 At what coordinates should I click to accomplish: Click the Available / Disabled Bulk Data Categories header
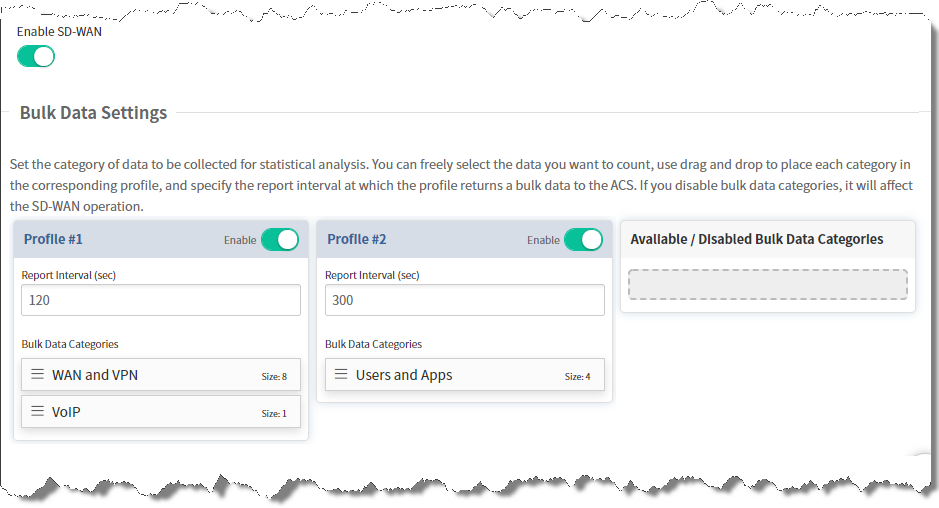[x=757, y=239]
